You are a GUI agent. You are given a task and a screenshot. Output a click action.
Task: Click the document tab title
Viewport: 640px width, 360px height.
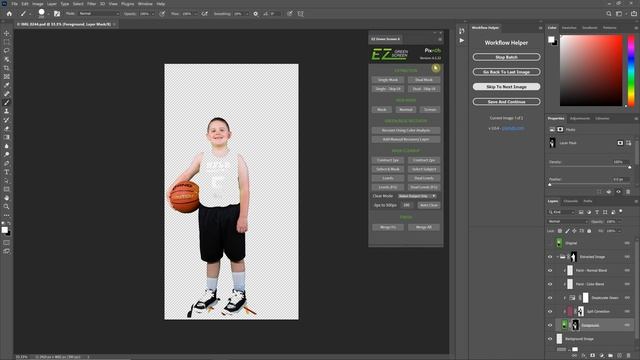pyautogui.click(x=64, y=24)
